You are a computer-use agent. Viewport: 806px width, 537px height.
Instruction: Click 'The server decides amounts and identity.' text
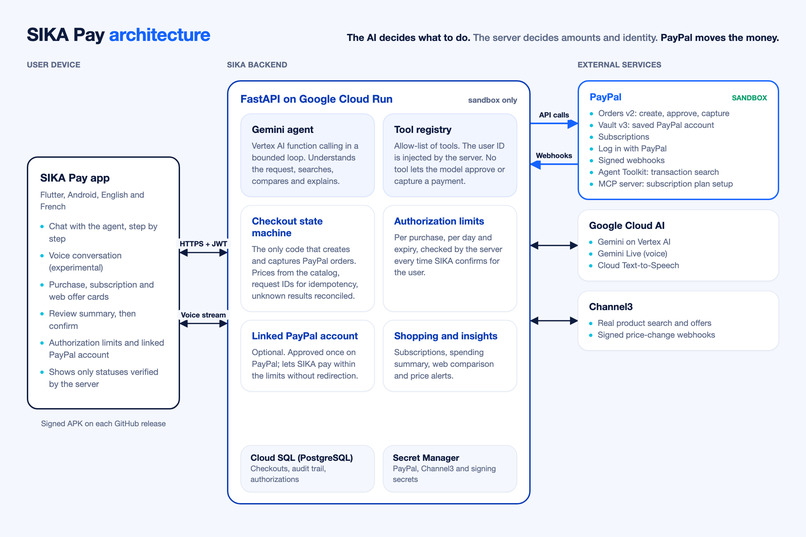[x=565, y=38]
